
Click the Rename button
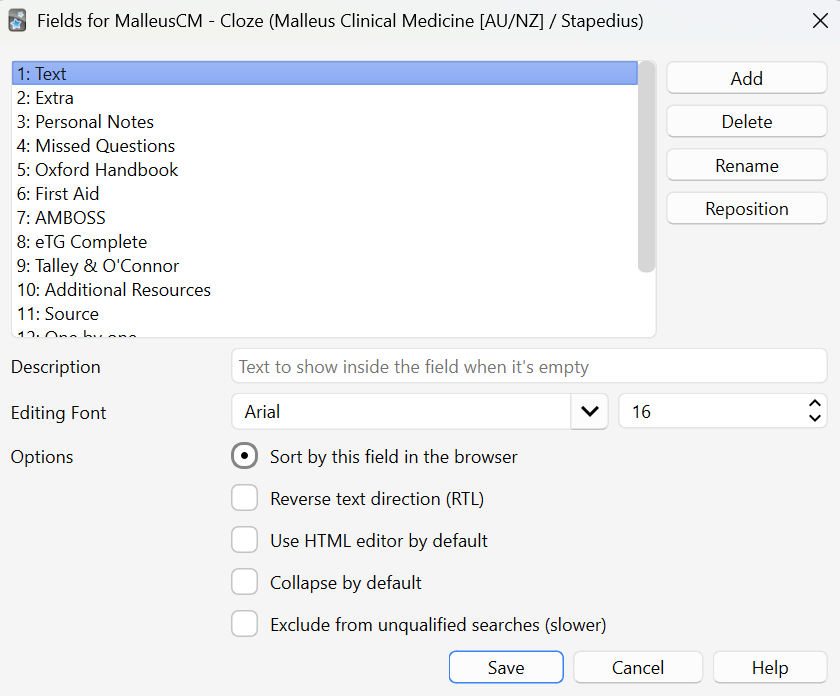click(746, 166)
